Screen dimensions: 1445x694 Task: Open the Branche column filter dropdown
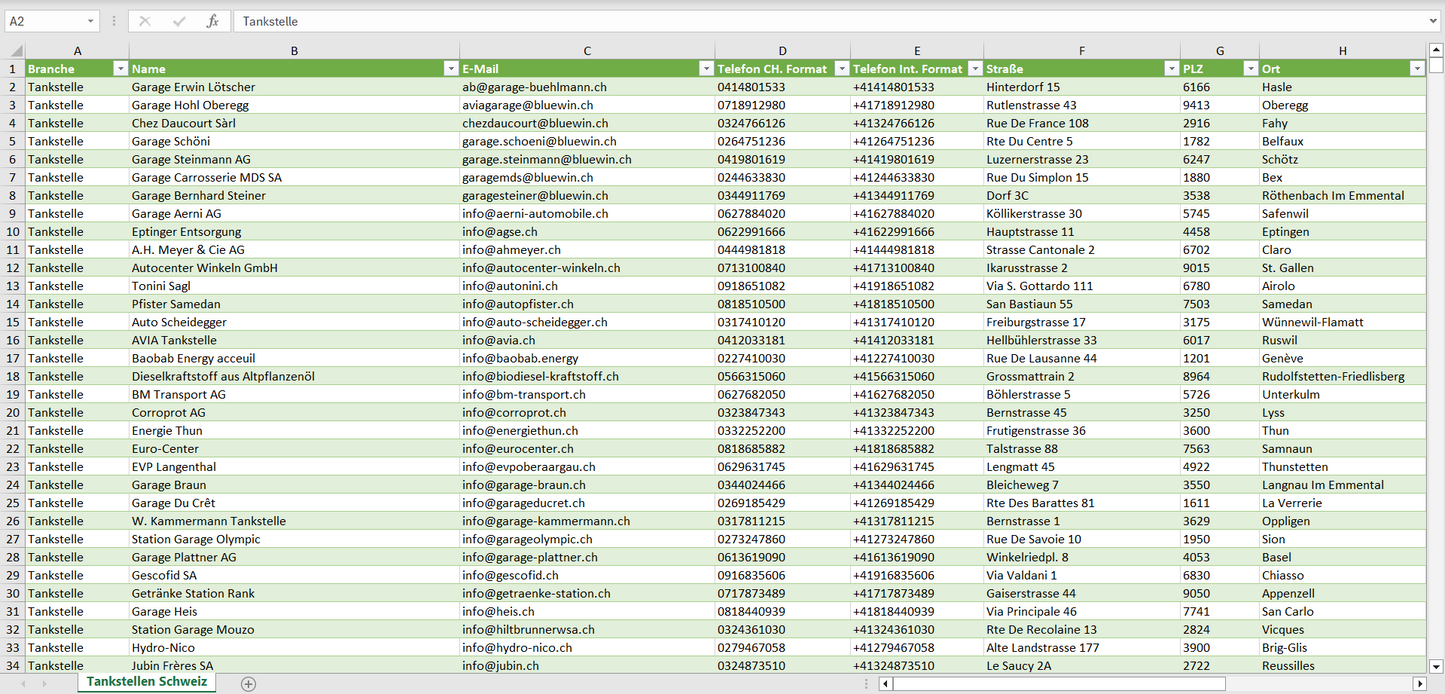120,69
